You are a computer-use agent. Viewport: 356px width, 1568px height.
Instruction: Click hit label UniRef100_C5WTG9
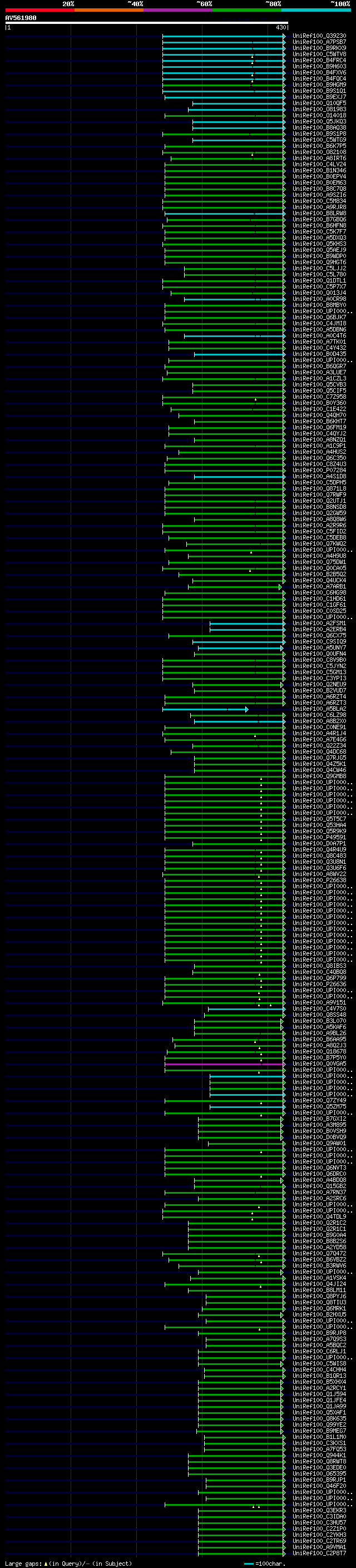click(319, 140)
